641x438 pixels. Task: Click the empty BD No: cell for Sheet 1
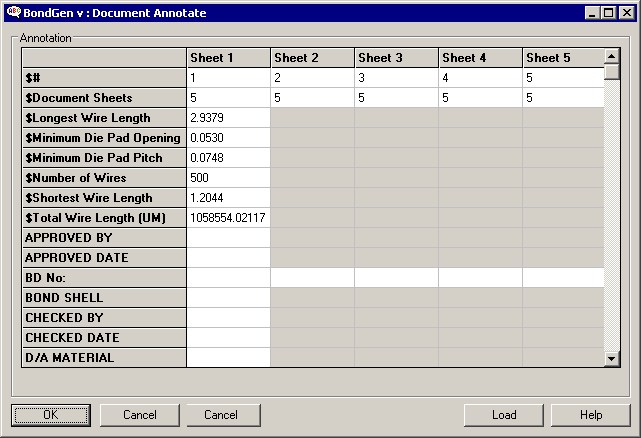[x=229, y=278]
